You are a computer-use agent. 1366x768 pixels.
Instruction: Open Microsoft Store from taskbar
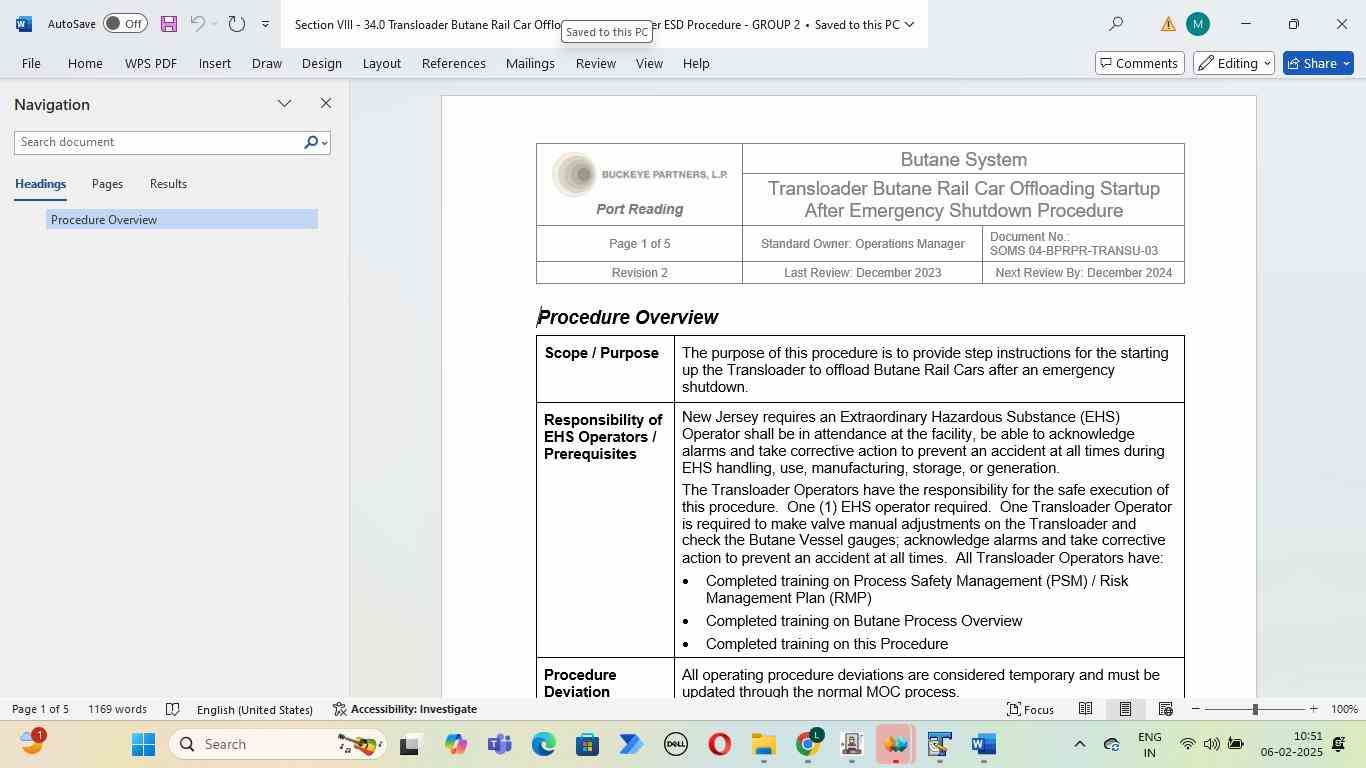(587, 744)
